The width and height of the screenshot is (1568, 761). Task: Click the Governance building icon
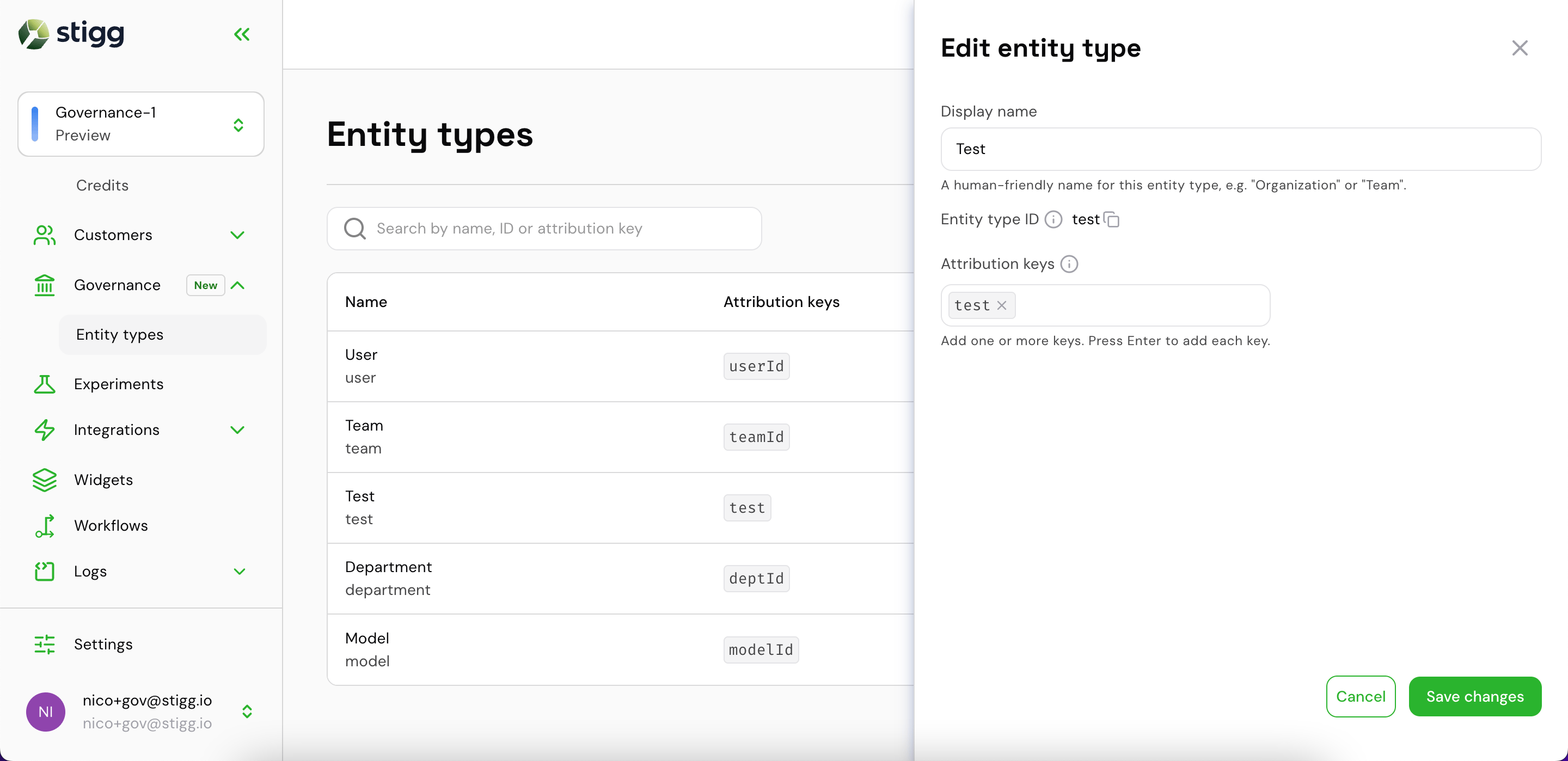45,285
